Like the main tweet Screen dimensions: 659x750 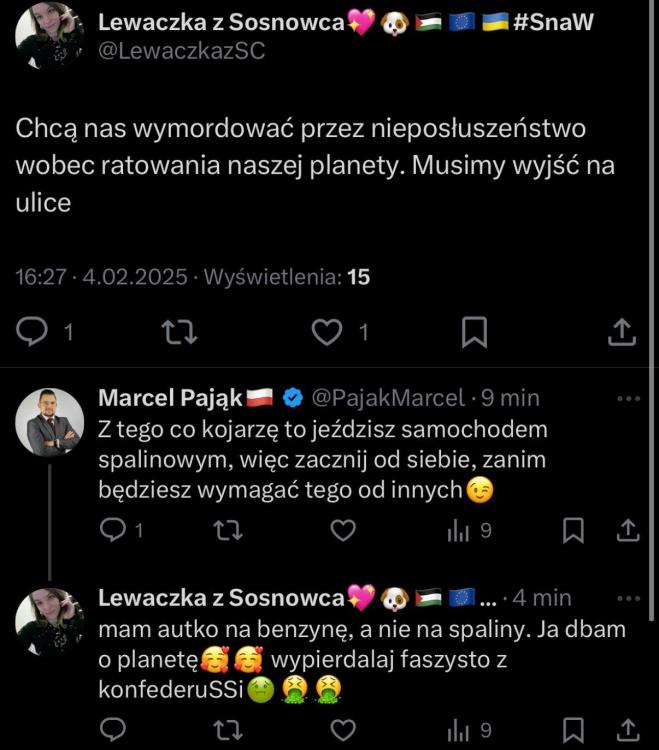click(326, 331)
